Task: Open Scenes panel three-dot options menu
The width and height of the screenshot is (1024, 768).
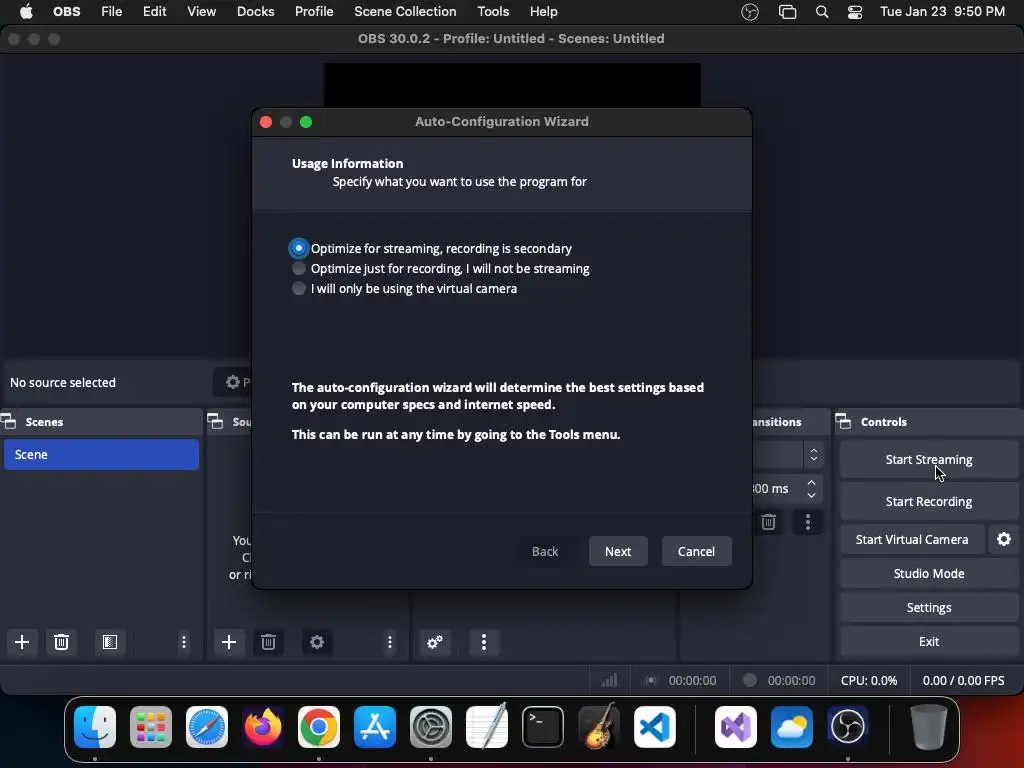Action: [x=184, y=642]
